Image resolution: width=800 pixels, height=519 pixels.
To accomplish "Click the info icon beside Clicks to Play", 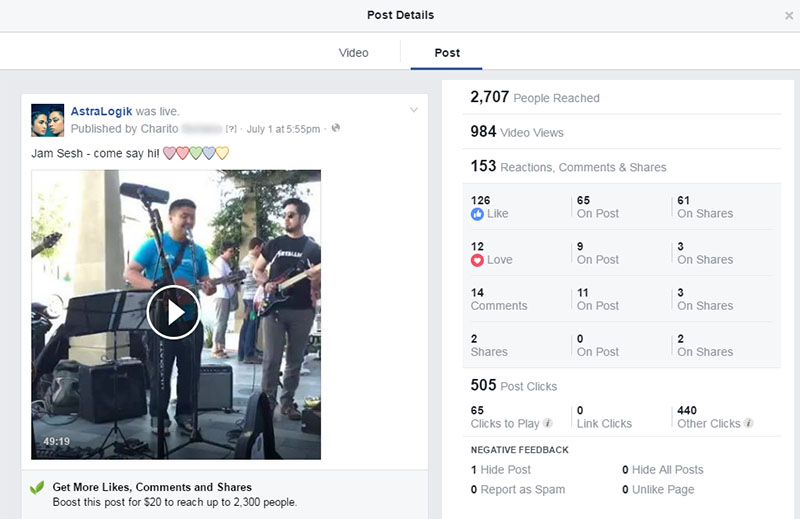I will pyautogui.click(x=548, y=423).
